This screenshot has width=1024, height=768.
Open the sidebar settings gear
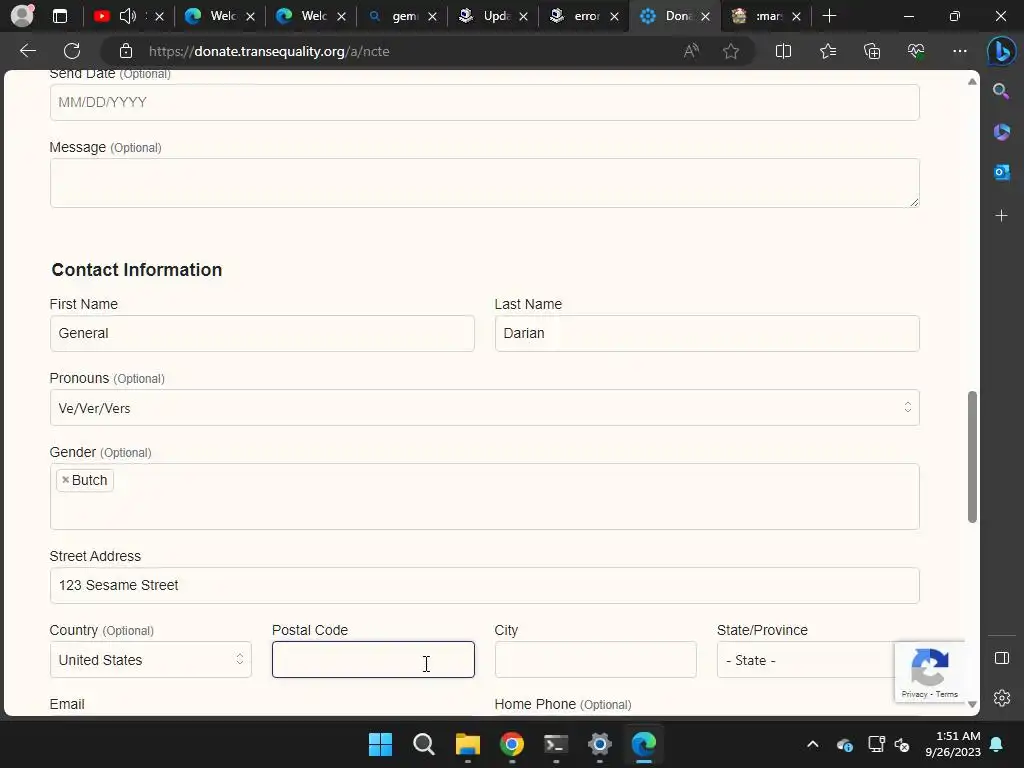tap(1001, 698)
